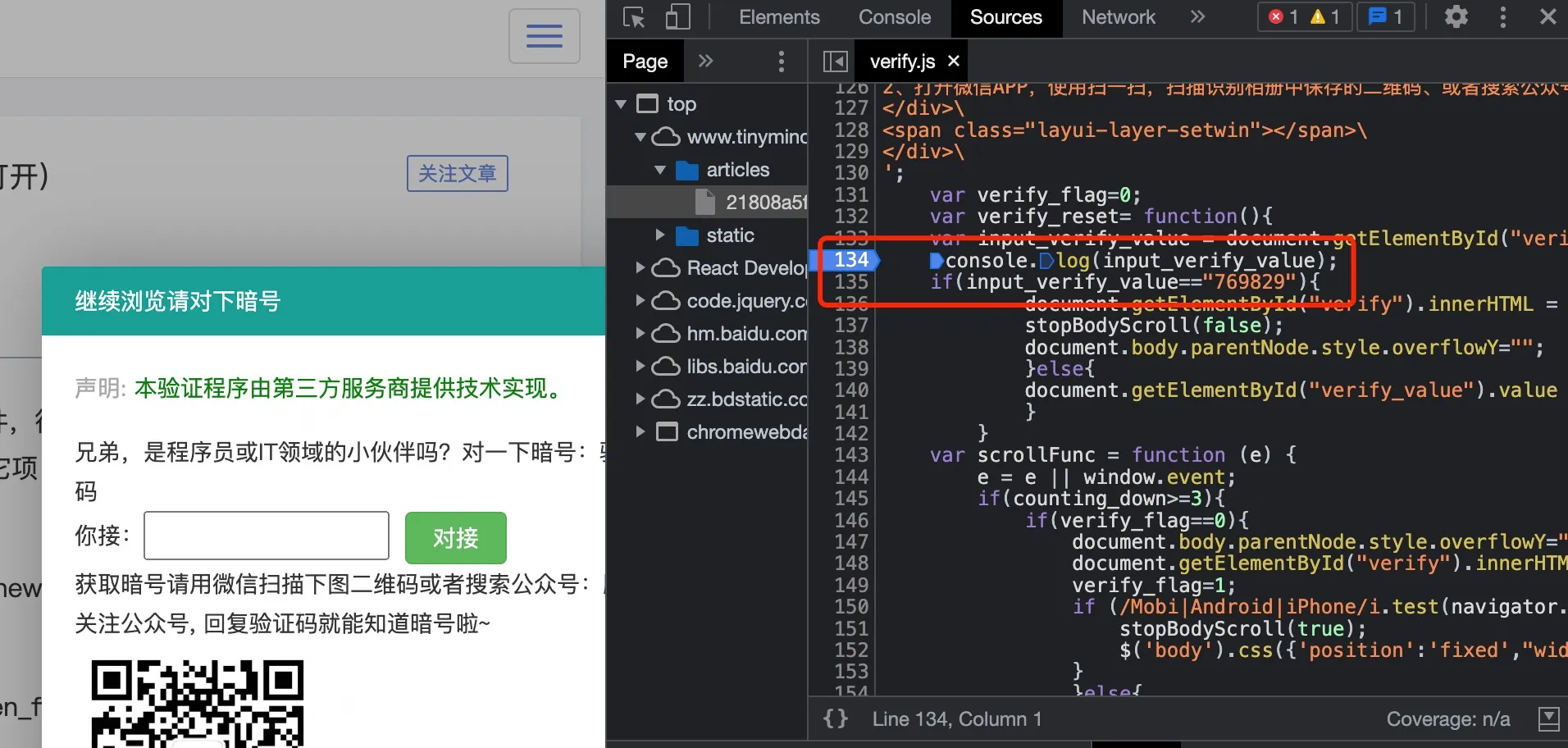Activate the inspect element picker icon
The height and width of the screenshot is (748, 1568).
(634, 17)
